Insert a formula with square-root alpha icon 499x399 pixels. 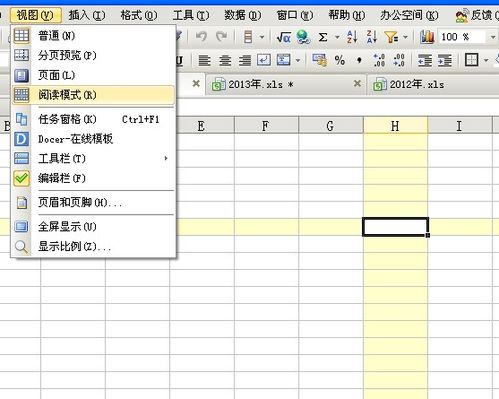tap(284, 37)
